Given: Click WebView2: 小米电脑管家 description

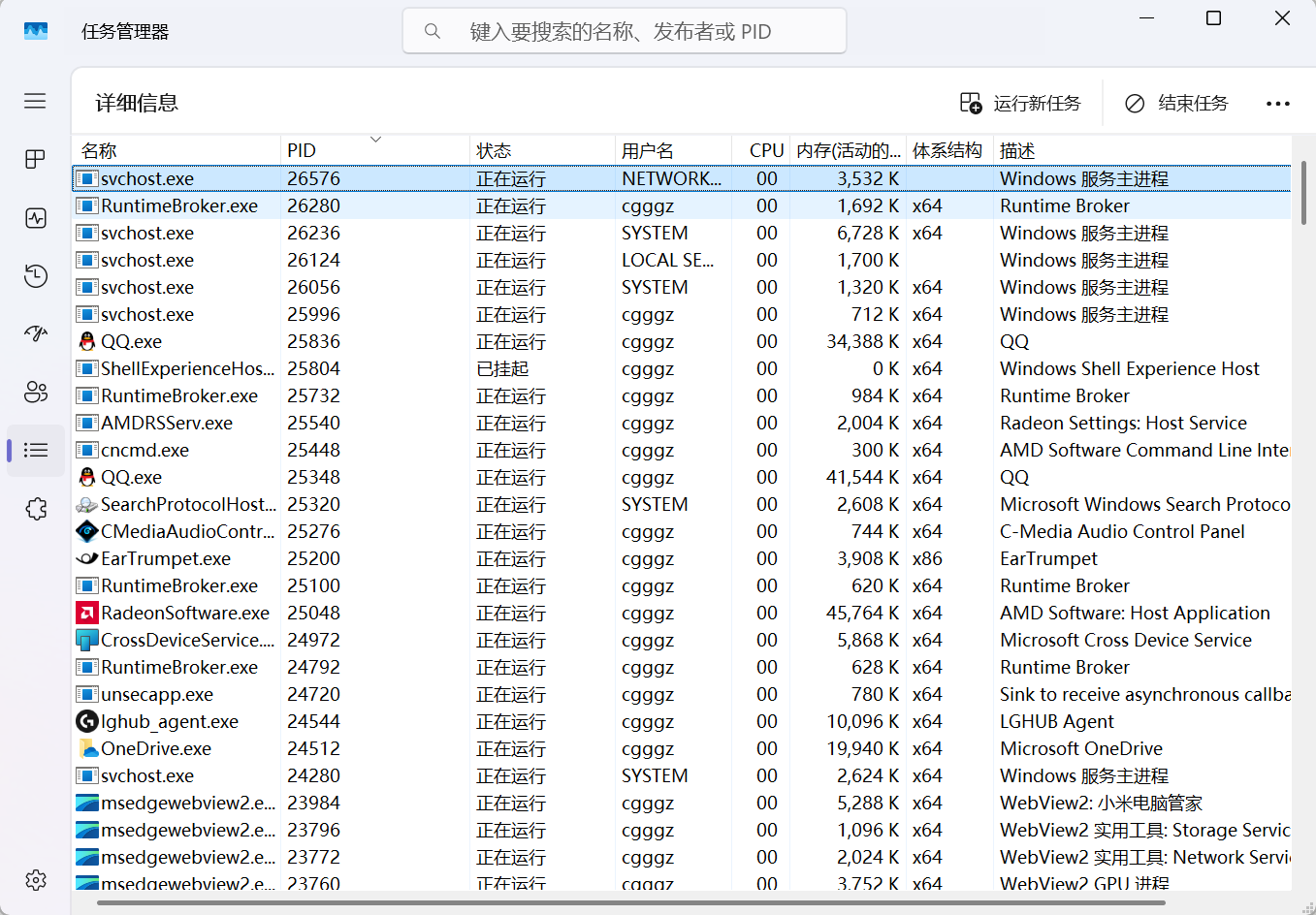Looking at the screenshot, I should 1101,803.
